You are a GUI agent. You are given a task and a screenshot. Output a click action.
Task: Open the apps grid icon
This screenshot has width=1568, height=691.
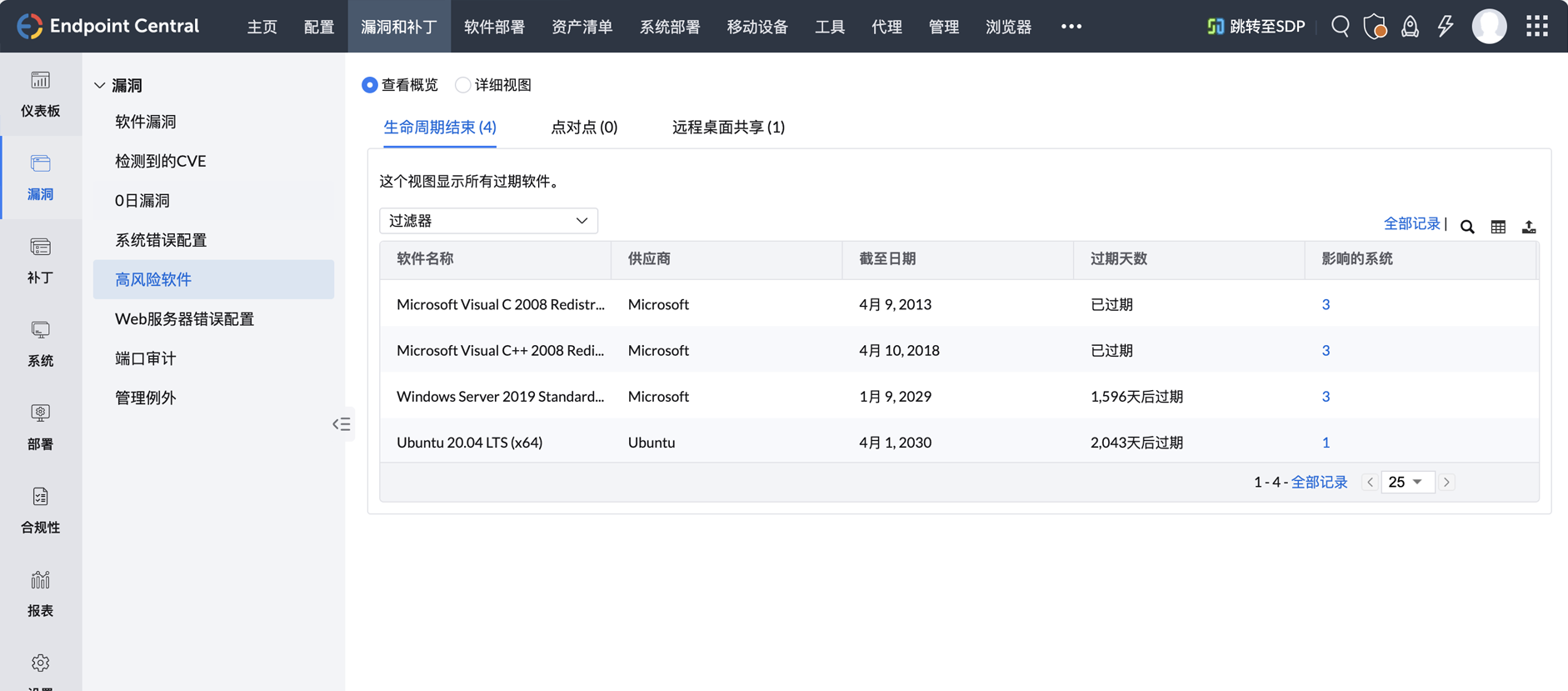point(1536,26)
